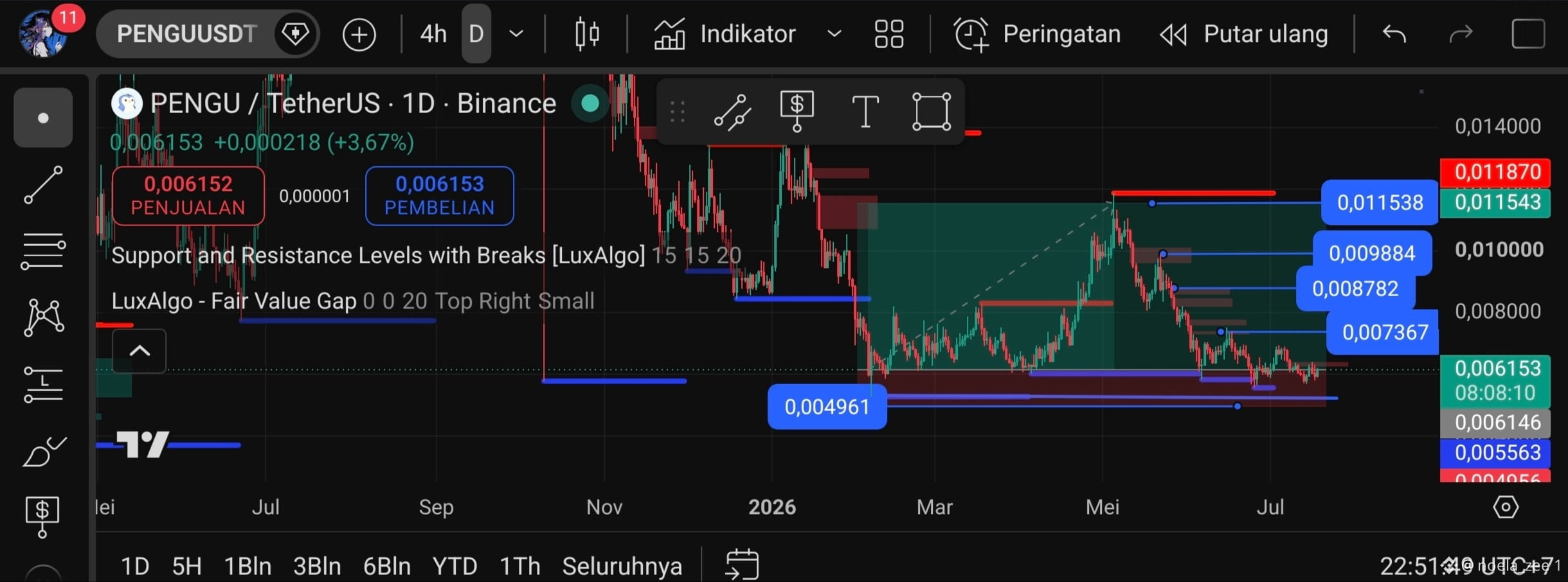The width and height of the screenshot is (1568, 582).
Task: Start bar replay with Putar ulang
Action: tap(1243, 33)
